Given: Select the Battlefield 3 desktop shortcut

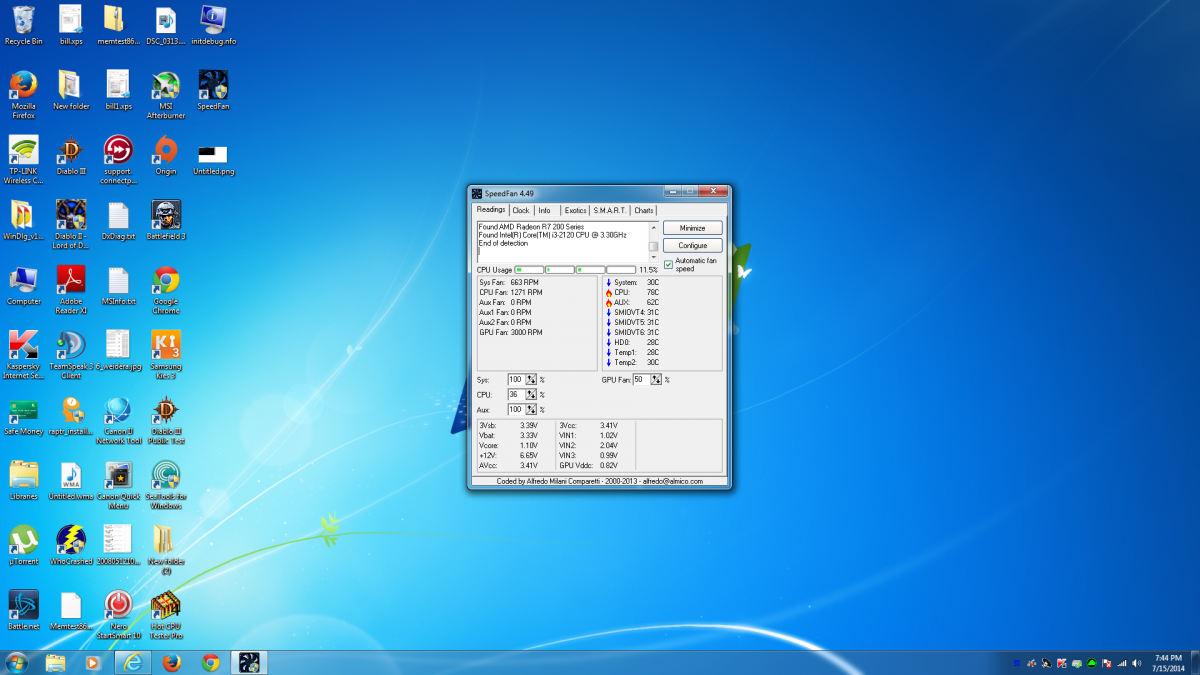Looking at the screenshot, I should click(x=165, y=220).
